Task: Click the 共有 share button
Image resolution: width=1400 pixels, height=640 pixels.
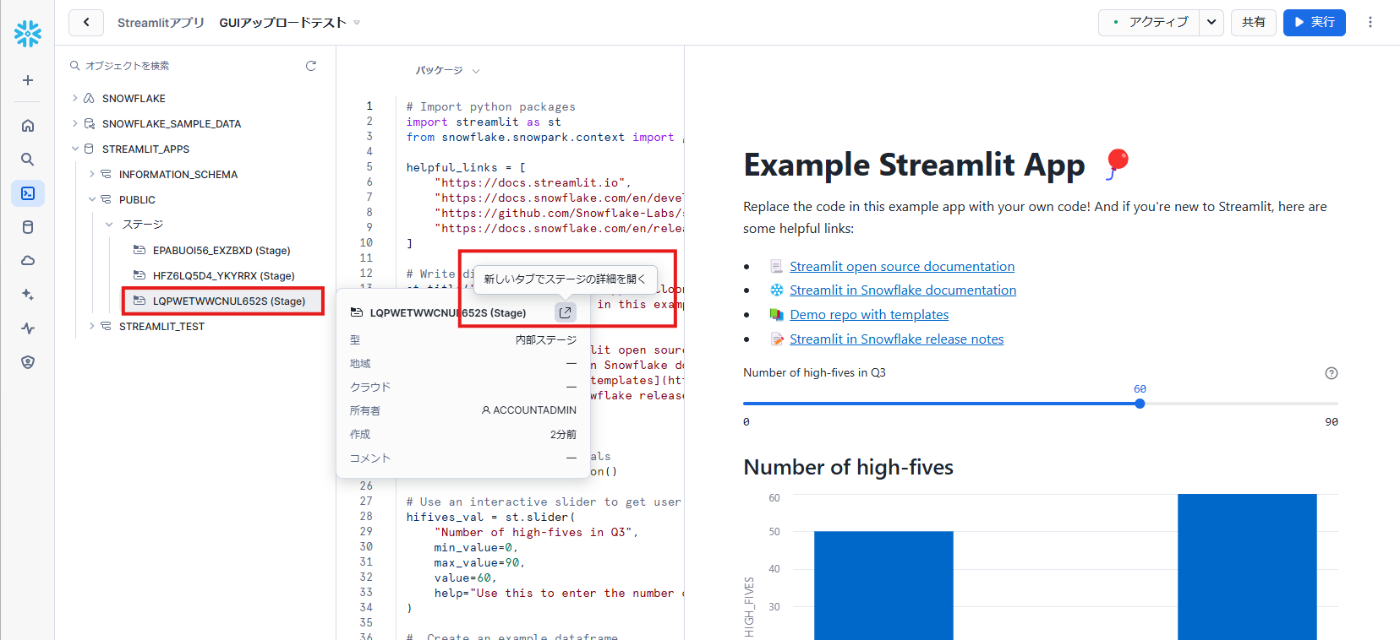Action: tap(1254, 22)
